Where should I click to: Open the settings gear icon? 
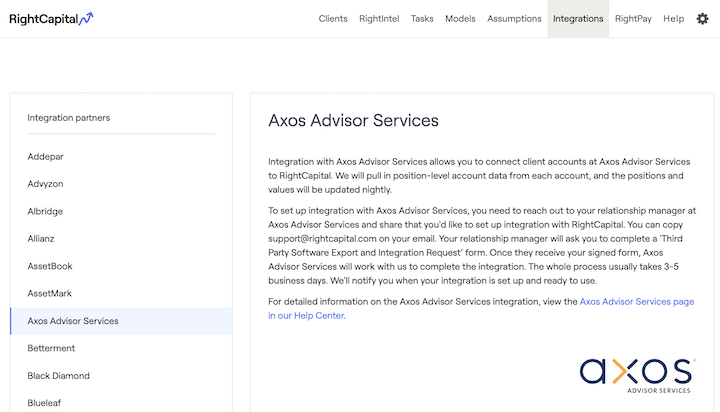pos(702,18)
